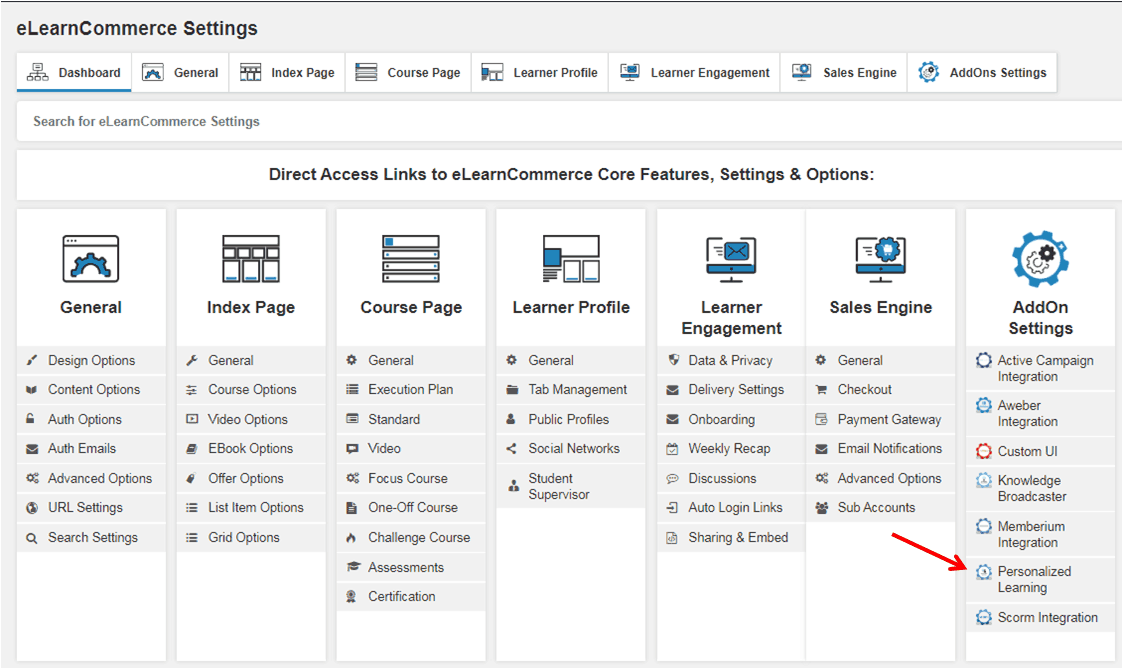This screenshot has width=1123, height=669.
Task: Click the shield icon beside Data & Privacy
Action: click(673, 360)
